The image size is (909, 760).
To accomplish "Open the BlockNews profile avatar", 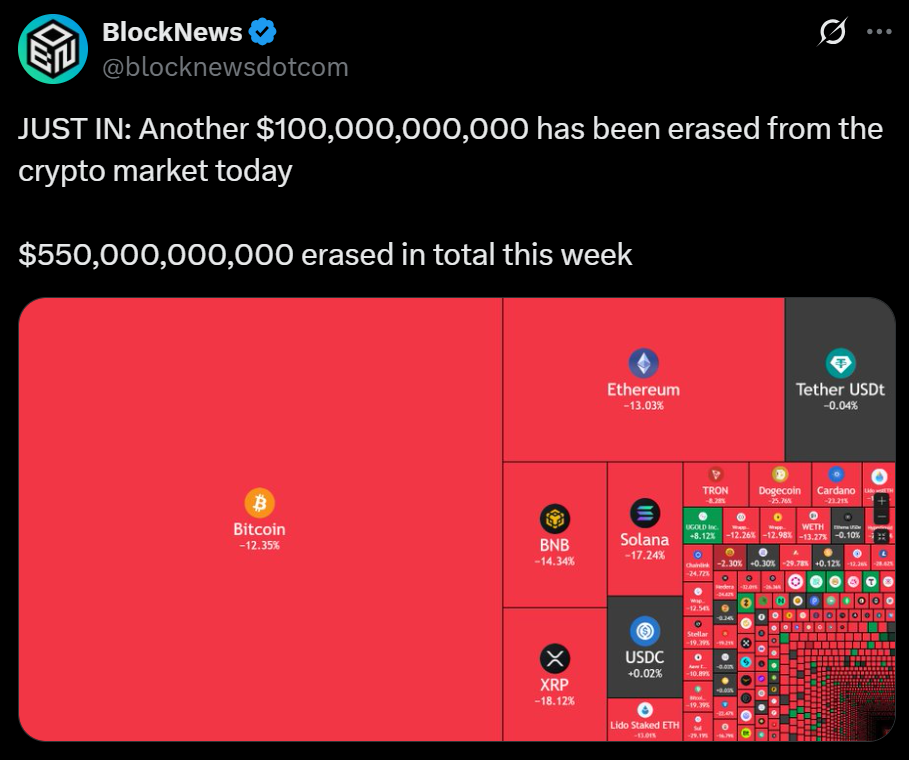I will pos(53,49).
